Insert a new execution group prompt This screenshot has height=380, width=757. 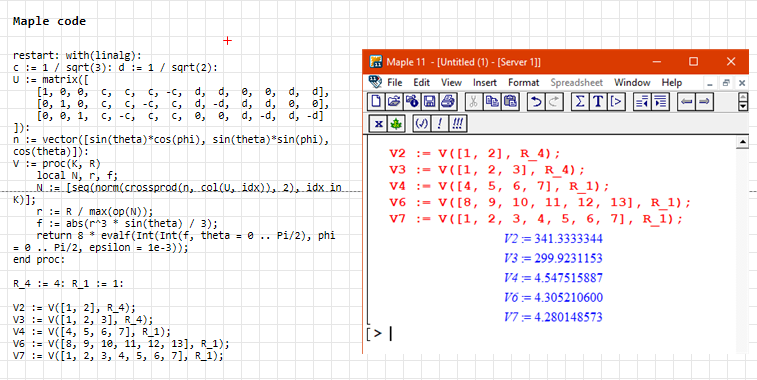point(616,101)
